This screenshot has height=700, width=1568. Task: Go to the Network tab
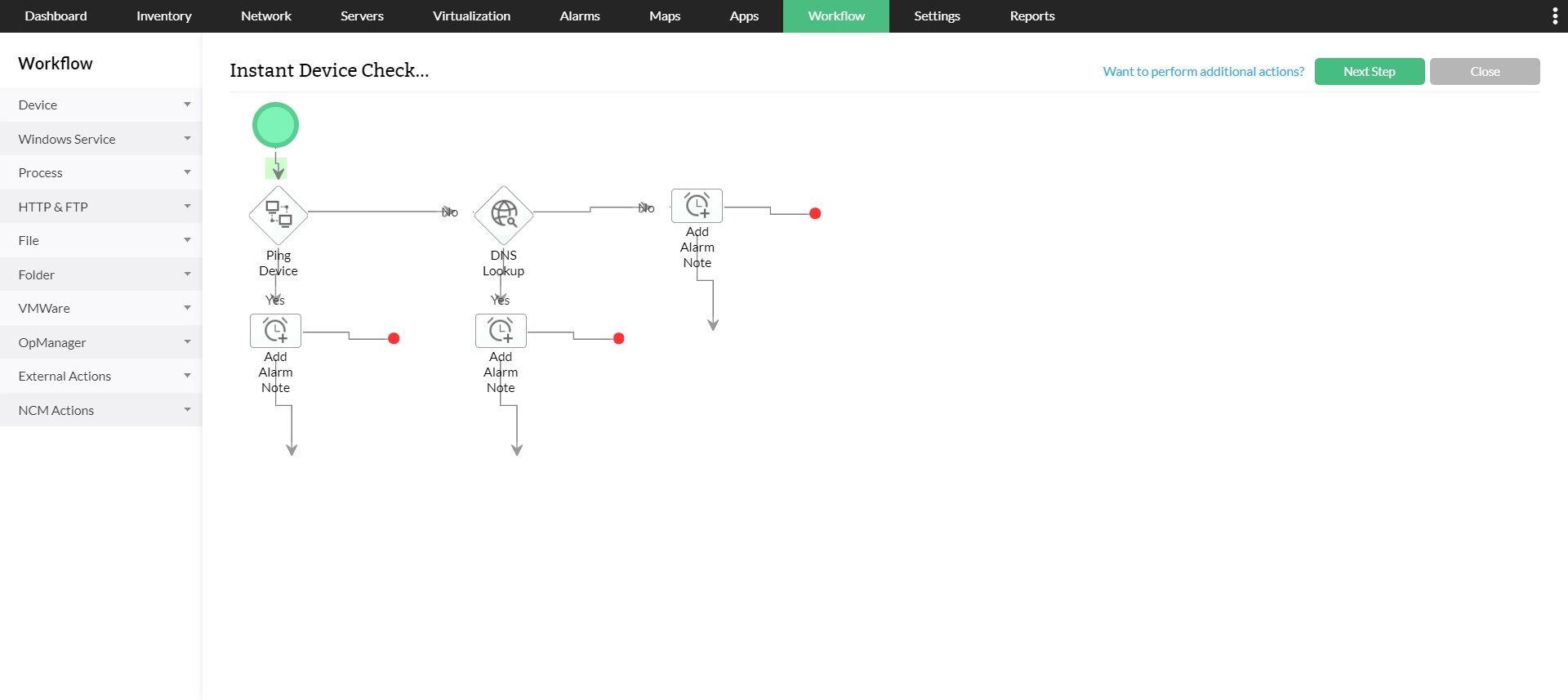(x=266, y=16)
